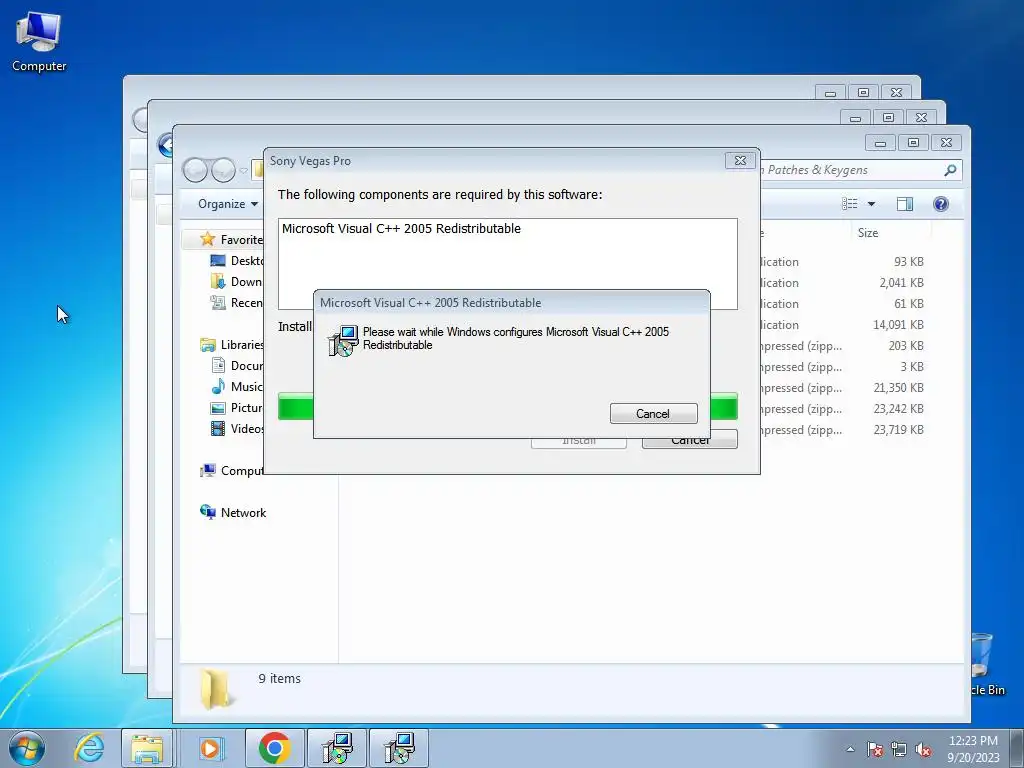Click the Music note icon
The image size is (1024, 768).
pyautogui.click(x=218, y=387)
